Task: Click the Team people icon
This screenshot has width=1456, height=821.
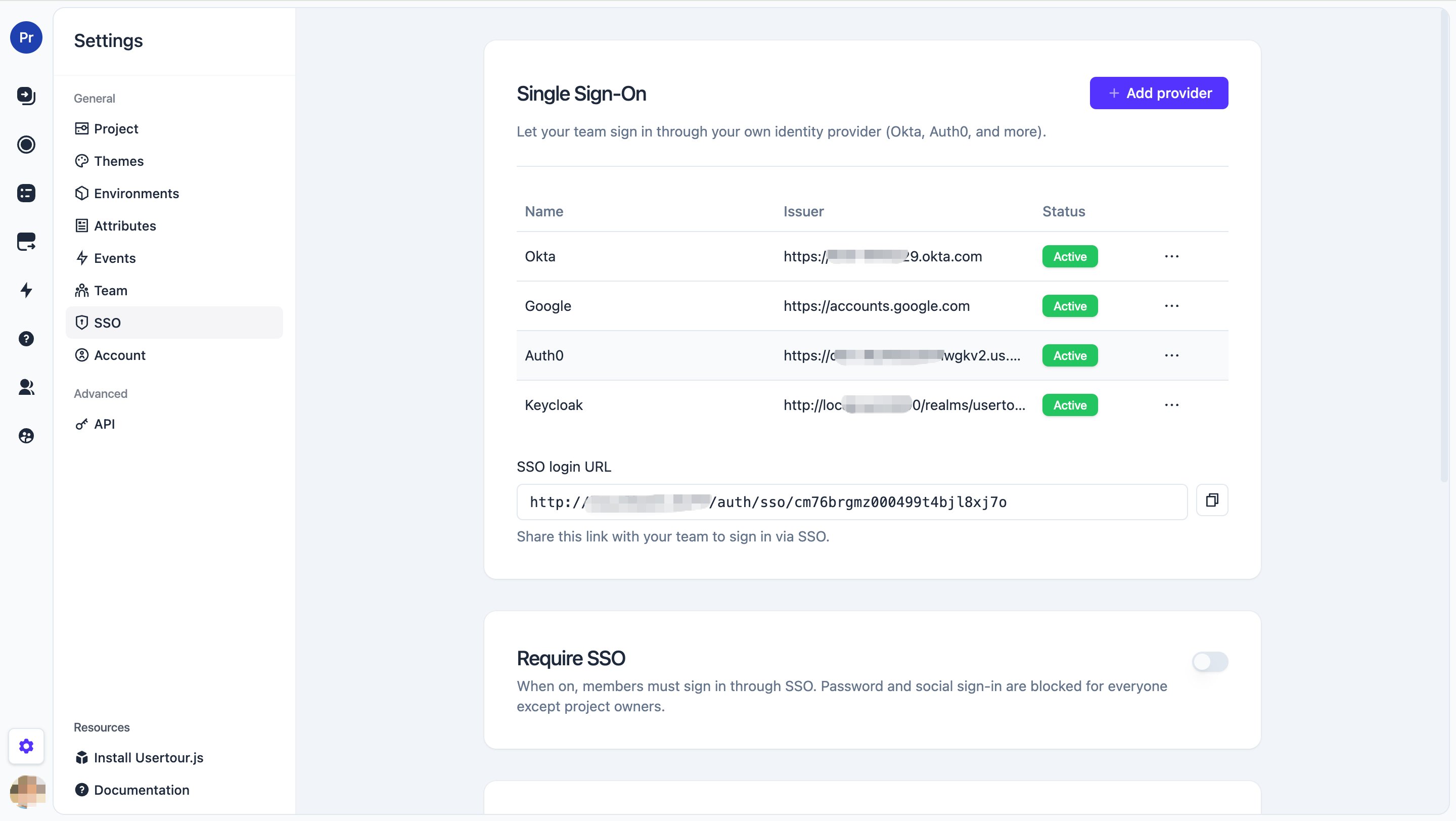Action: coord(81,290)
